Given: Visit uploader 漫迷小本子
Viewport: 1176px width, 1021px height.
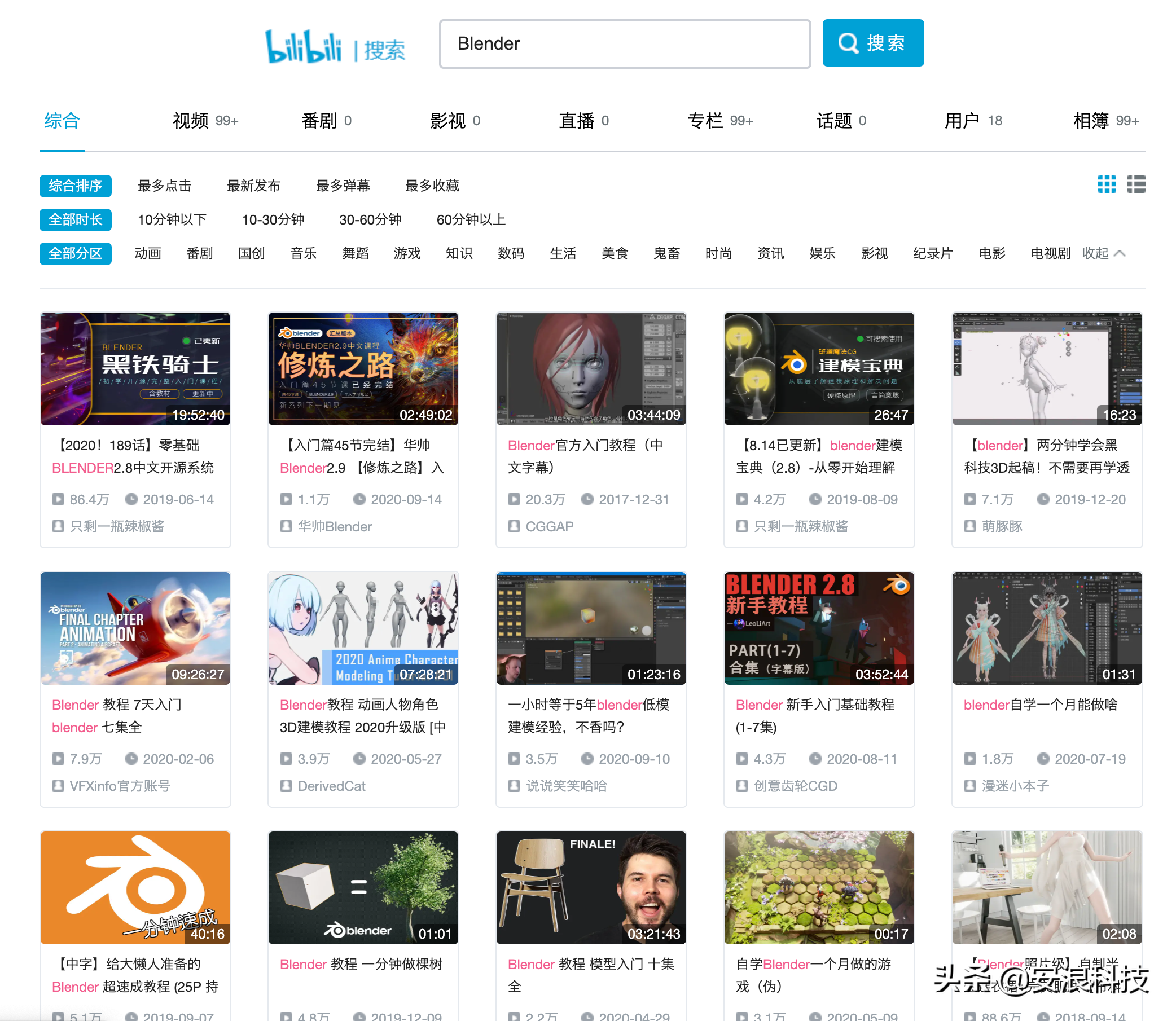Looking at the screenshot, I should (1015, 786).
